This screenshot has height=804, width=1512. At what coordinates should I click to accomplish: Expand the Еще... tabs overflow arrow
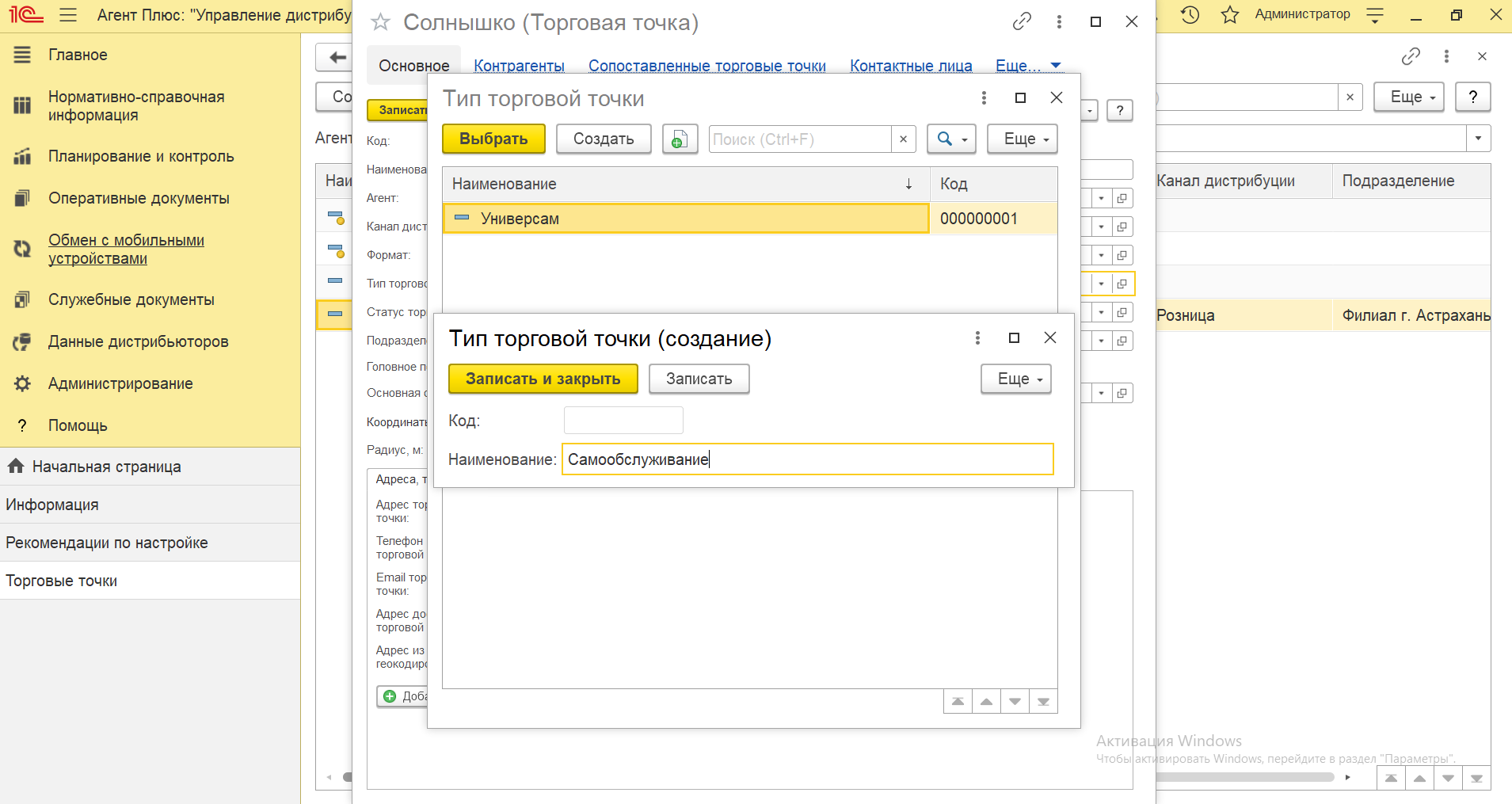1055,66
